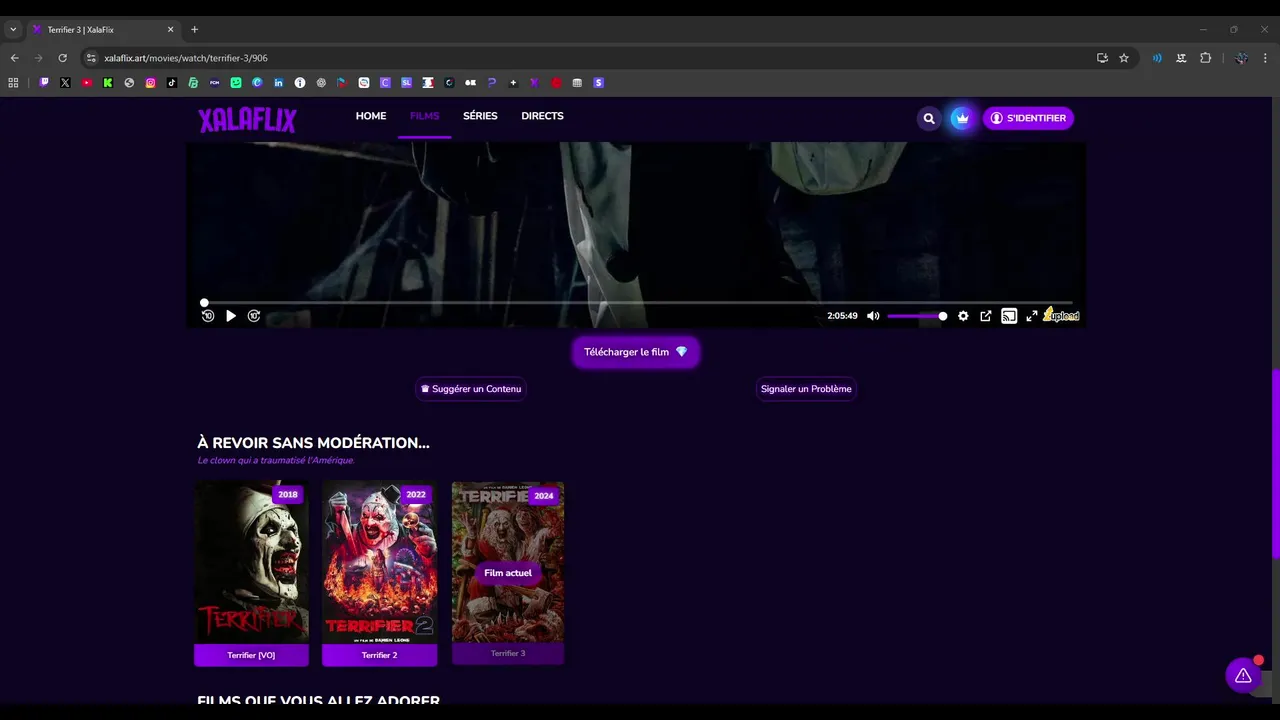Click the page vertical scrollbar thumb
The image size is (1280, 720).
coord(1275,464)
